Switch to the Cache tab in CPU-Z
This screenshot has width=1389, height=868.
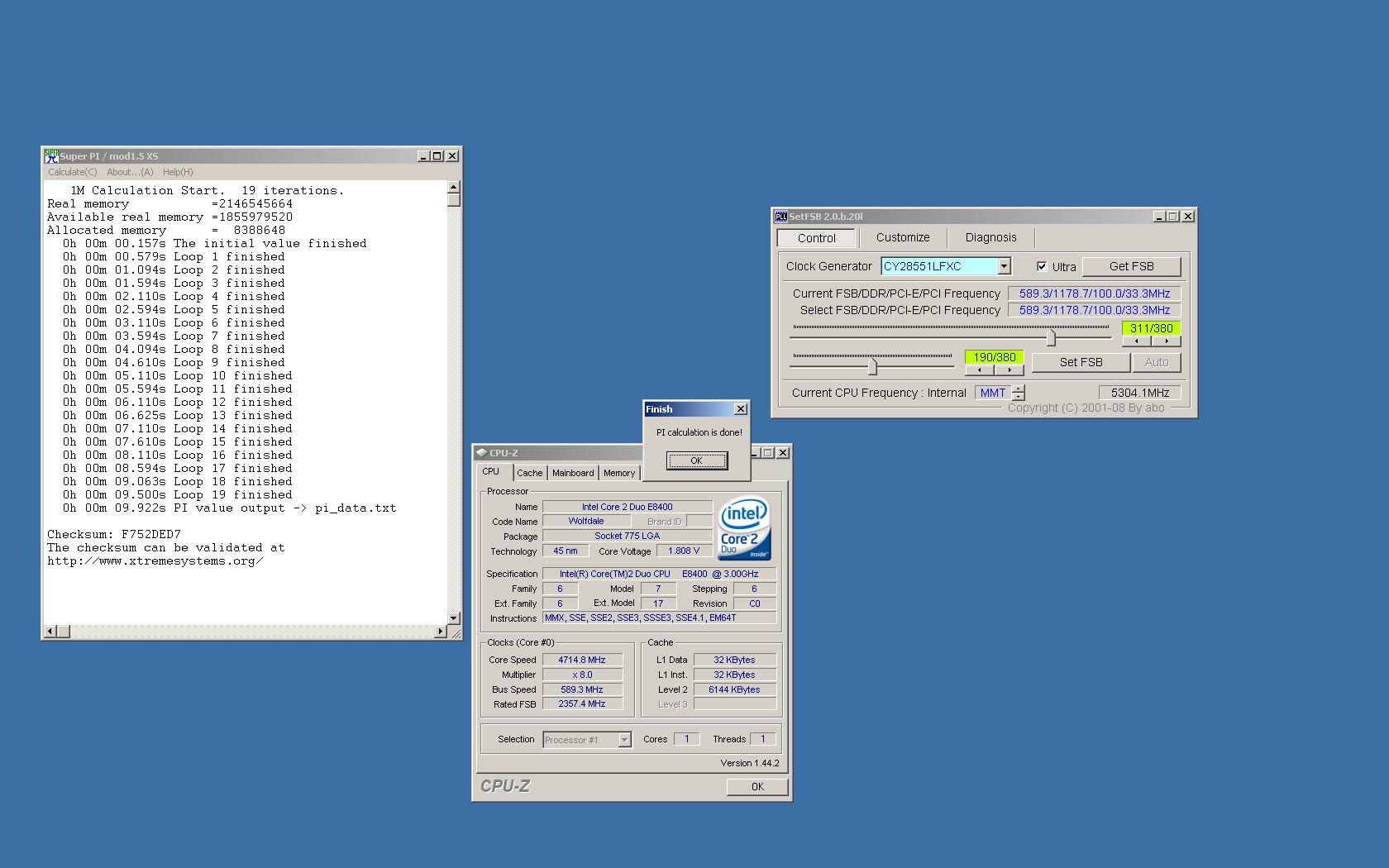point(530,473)
